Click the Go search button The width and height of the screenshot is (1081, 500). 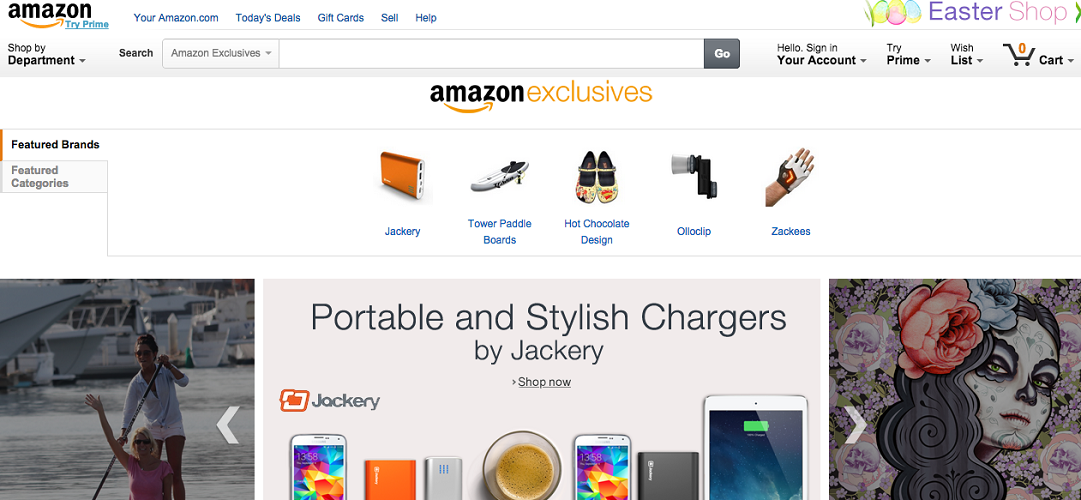point(722,53)
